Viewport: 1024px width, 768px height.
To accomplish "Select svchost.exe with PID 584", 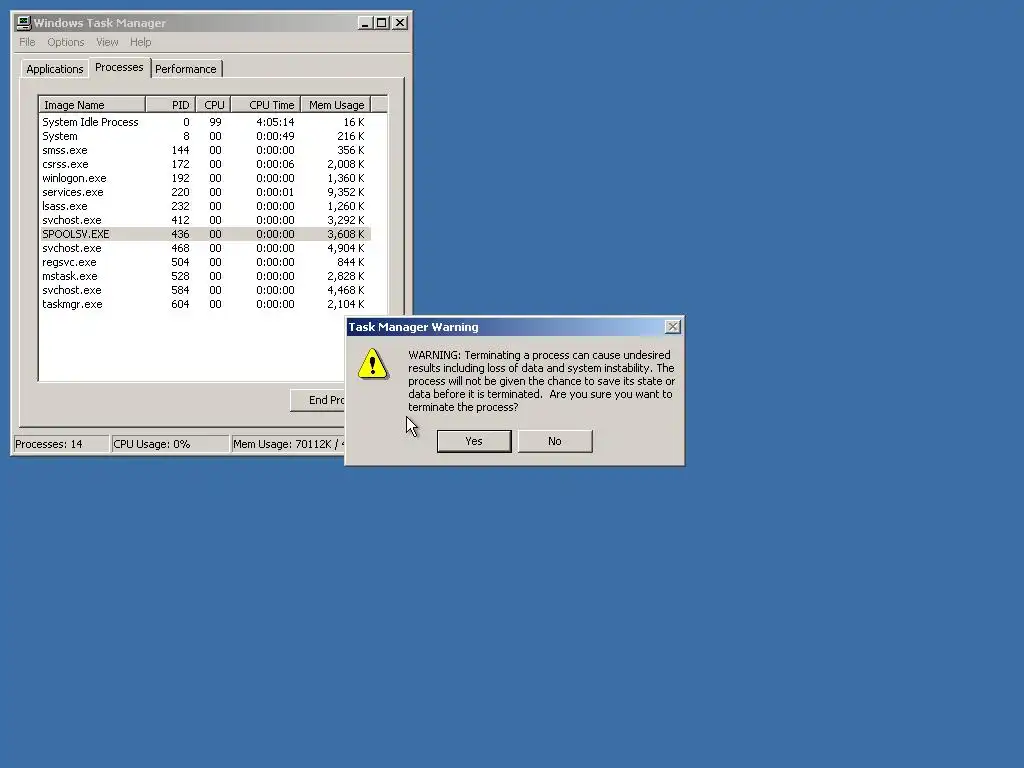I will (205, 290).
